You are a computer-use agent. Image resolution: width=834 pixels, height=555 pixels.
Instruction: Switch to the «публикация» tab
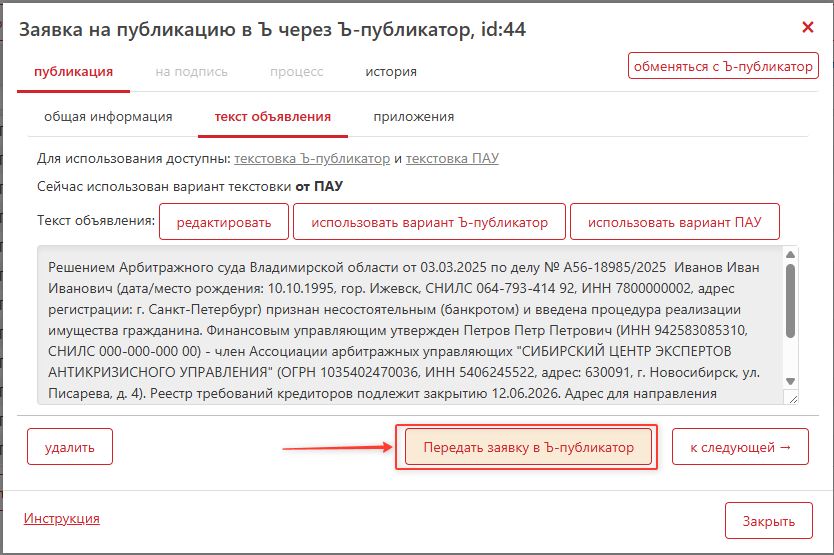coord(73,72)
